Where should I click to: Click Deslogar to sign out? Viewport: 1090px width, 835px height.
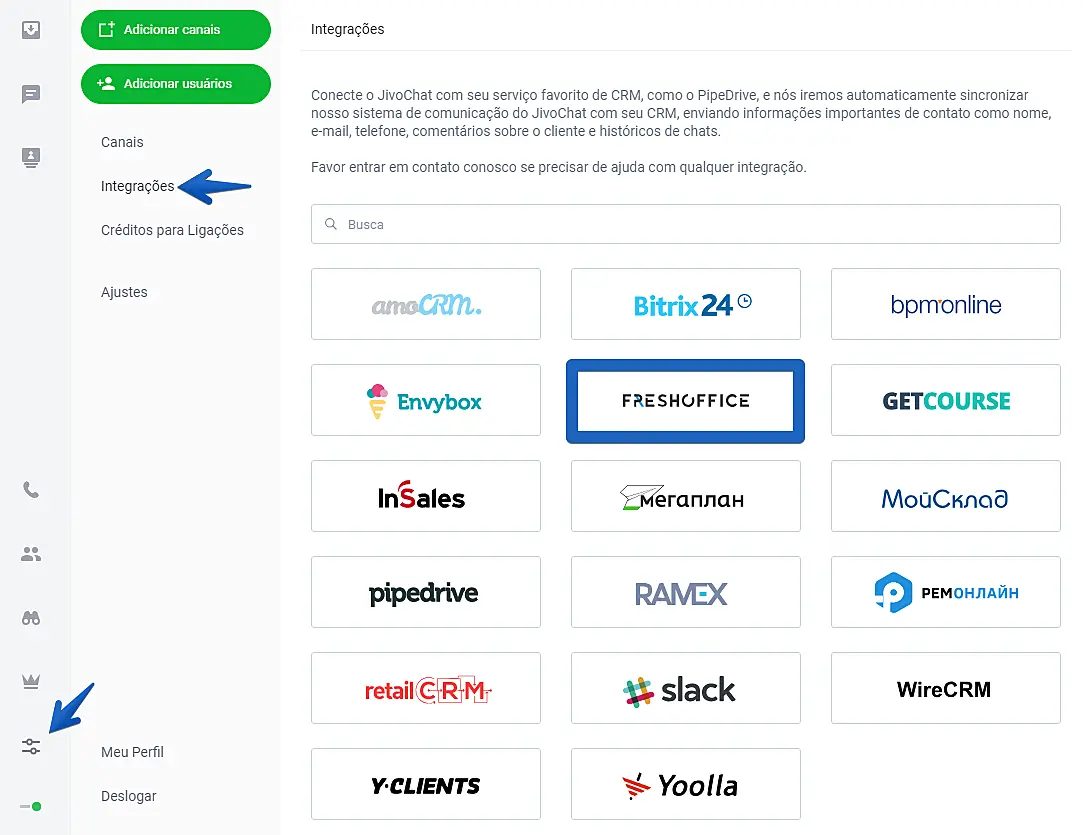click(129, 796)
